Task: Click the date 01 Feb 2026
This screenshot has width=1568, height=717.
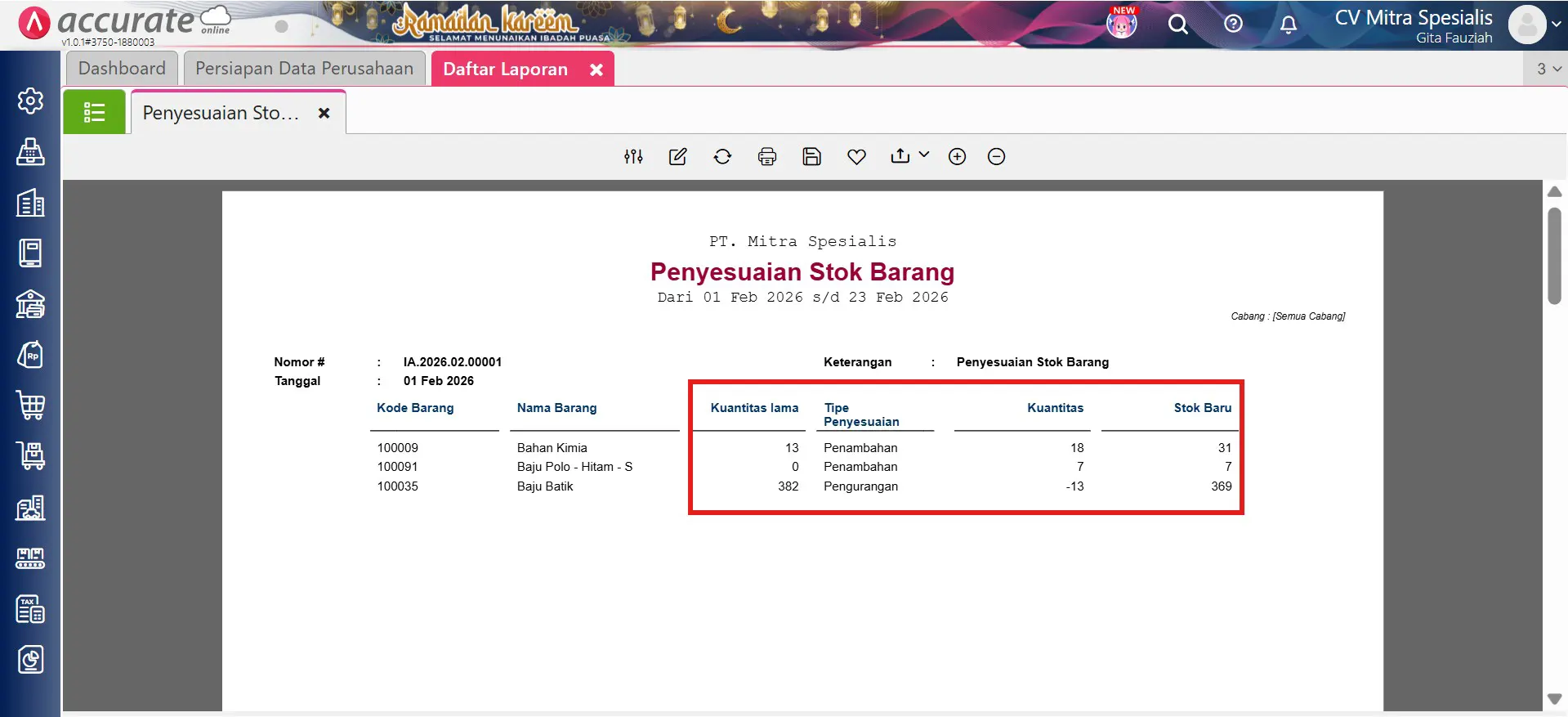Action: 438,380
